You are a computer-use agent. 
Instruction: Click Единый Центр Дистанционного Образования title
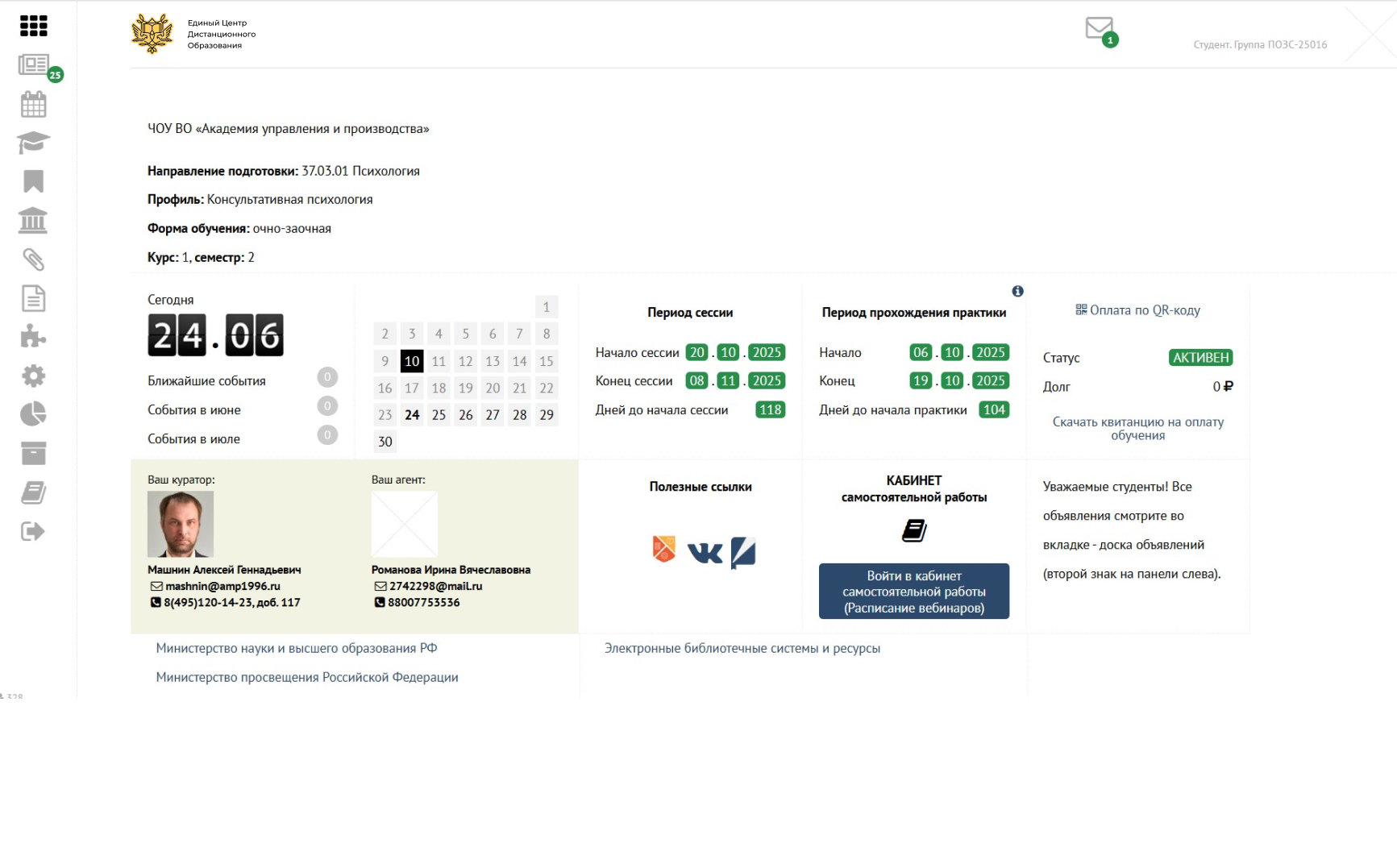click(x=222, y=34)
